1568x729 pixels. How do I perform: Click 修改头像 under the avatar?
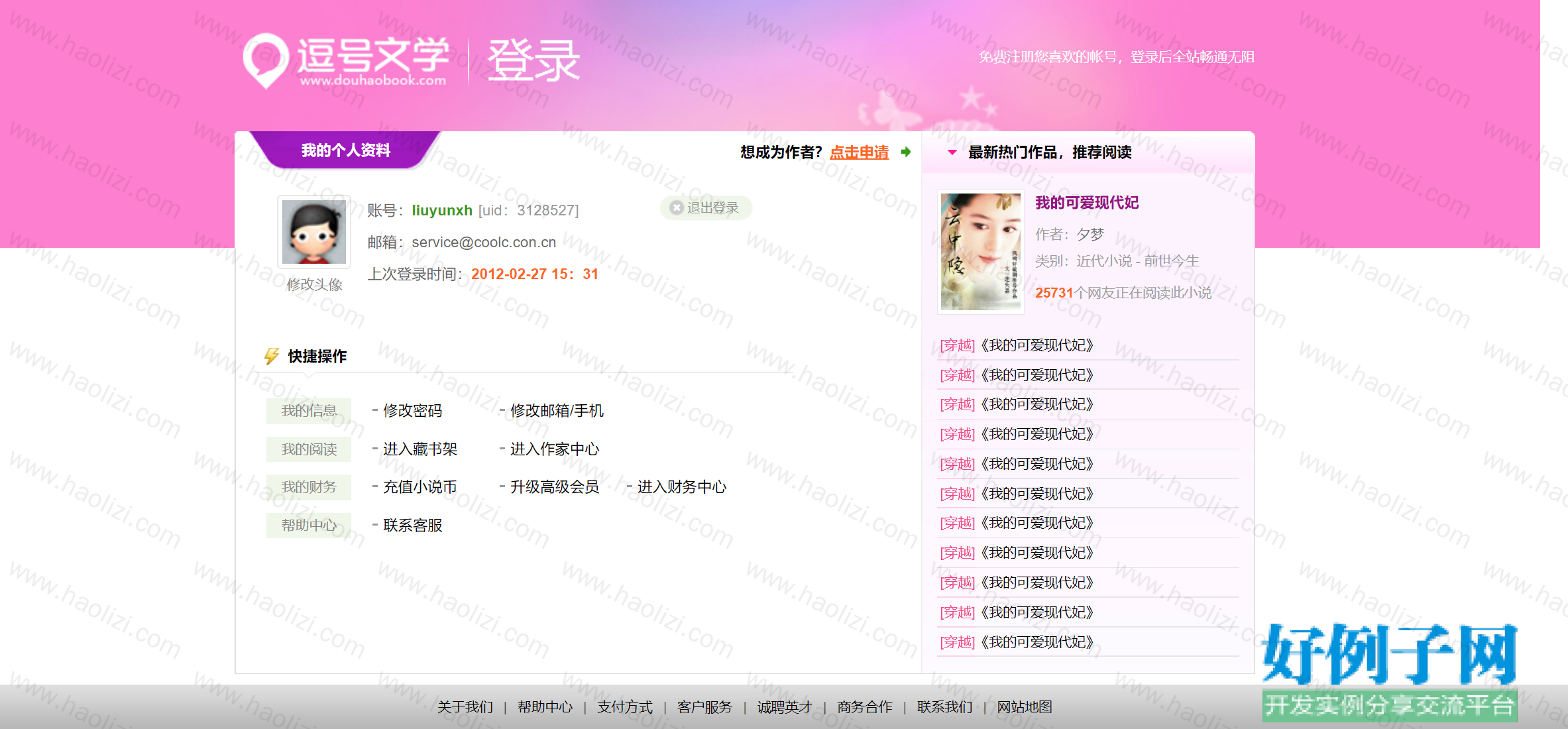(x=314, y=284)
